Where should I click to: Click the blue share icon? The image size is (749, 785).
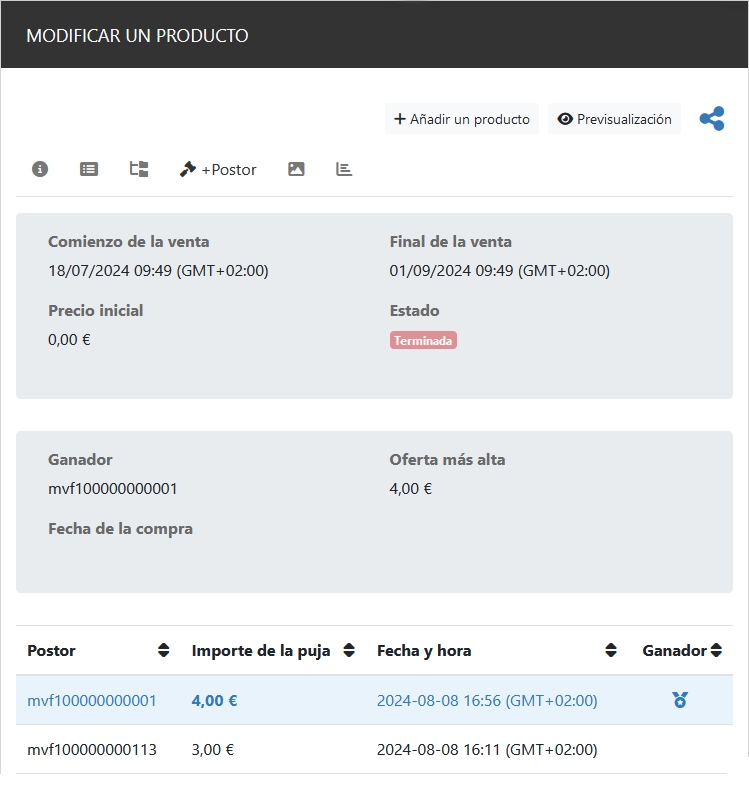tap(712, 119)
